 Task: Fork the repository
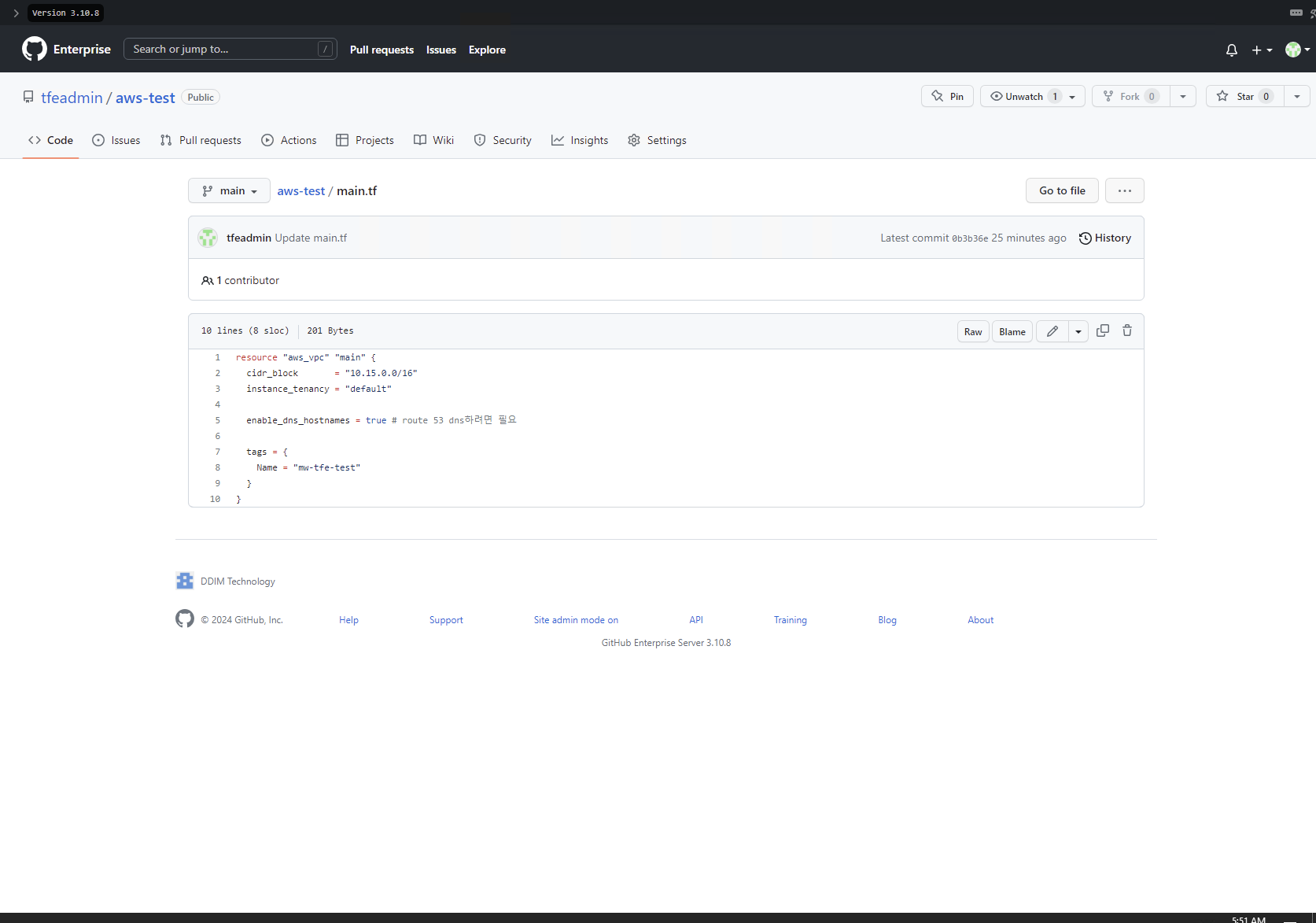tap(1131, 96)
